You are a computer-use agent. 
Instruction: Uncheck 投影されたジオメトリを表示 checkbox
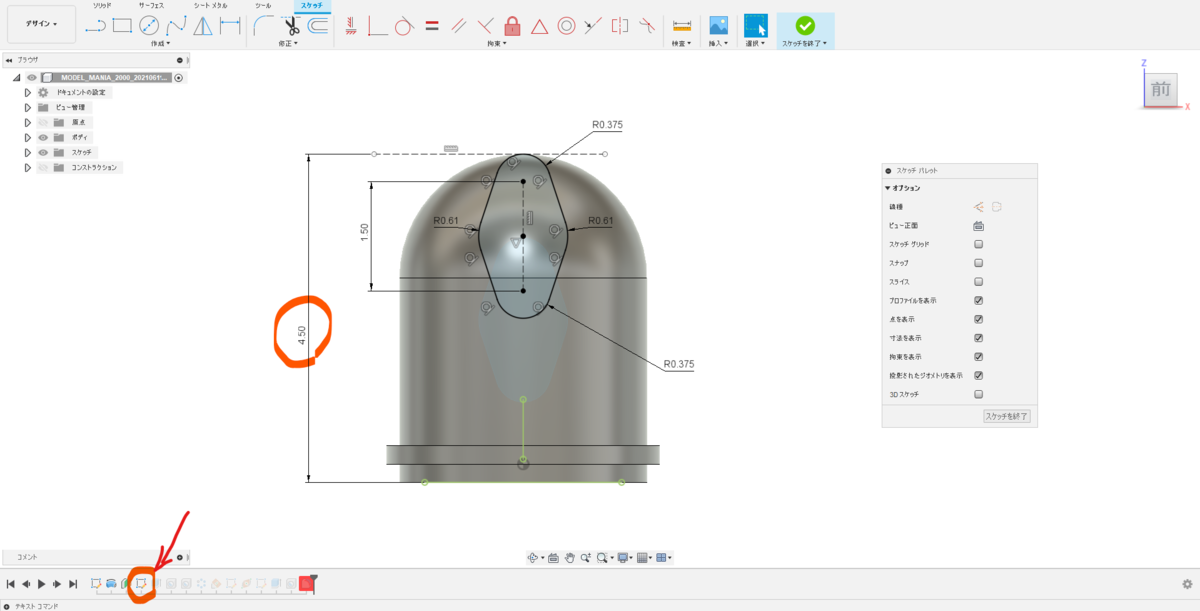pyautogui.click(x=979, y=376)
